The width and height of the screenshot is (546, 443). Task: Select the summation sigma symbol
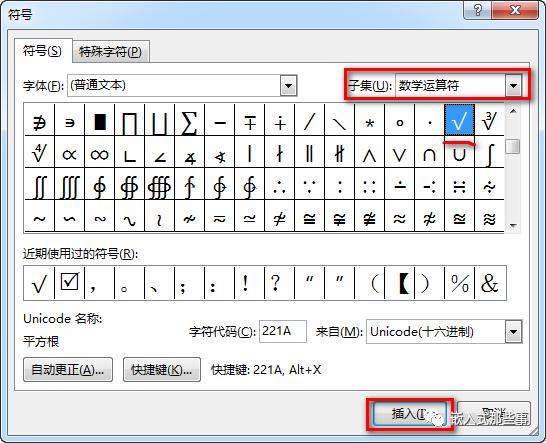[189, 119]
